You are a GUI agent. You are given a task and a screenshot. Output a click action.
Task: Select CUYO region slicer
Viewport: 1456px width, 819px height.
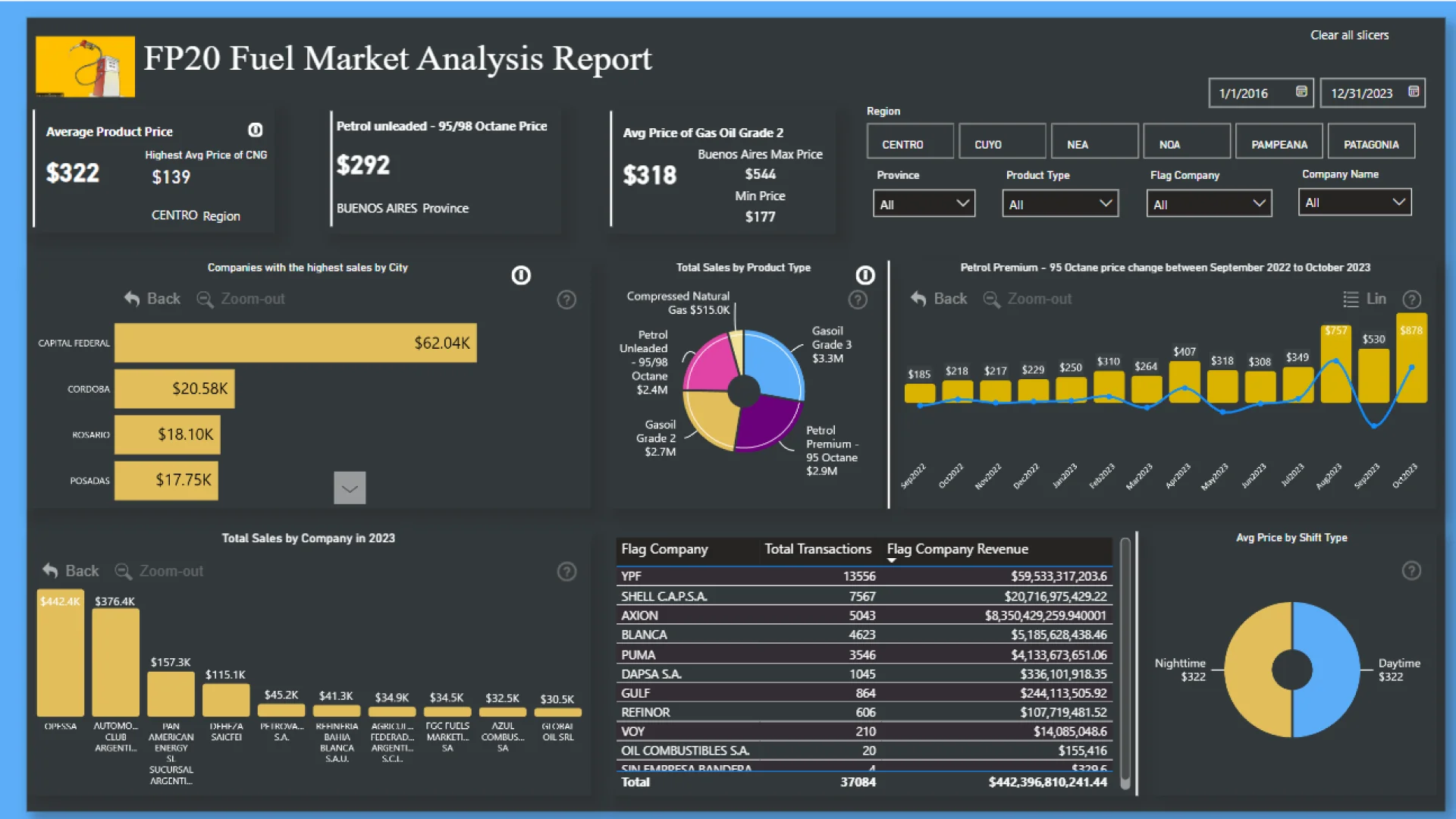pyautogui.click(x=1003, y=141)
